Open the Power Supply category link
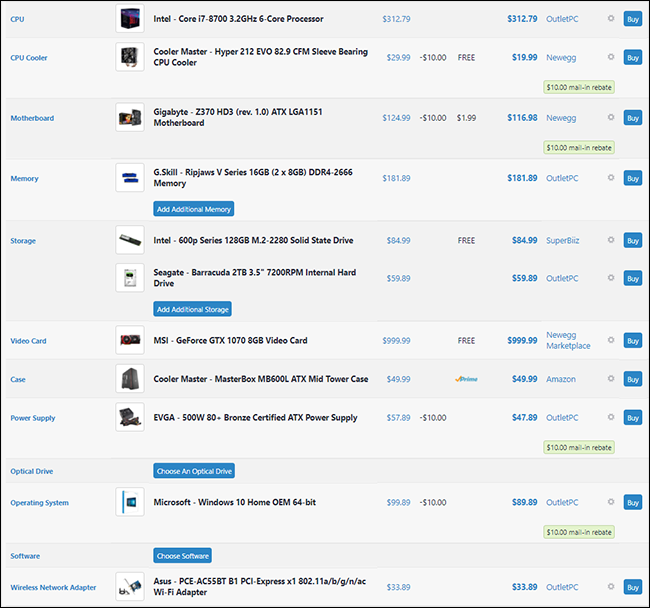 click(x=33, y=418)
